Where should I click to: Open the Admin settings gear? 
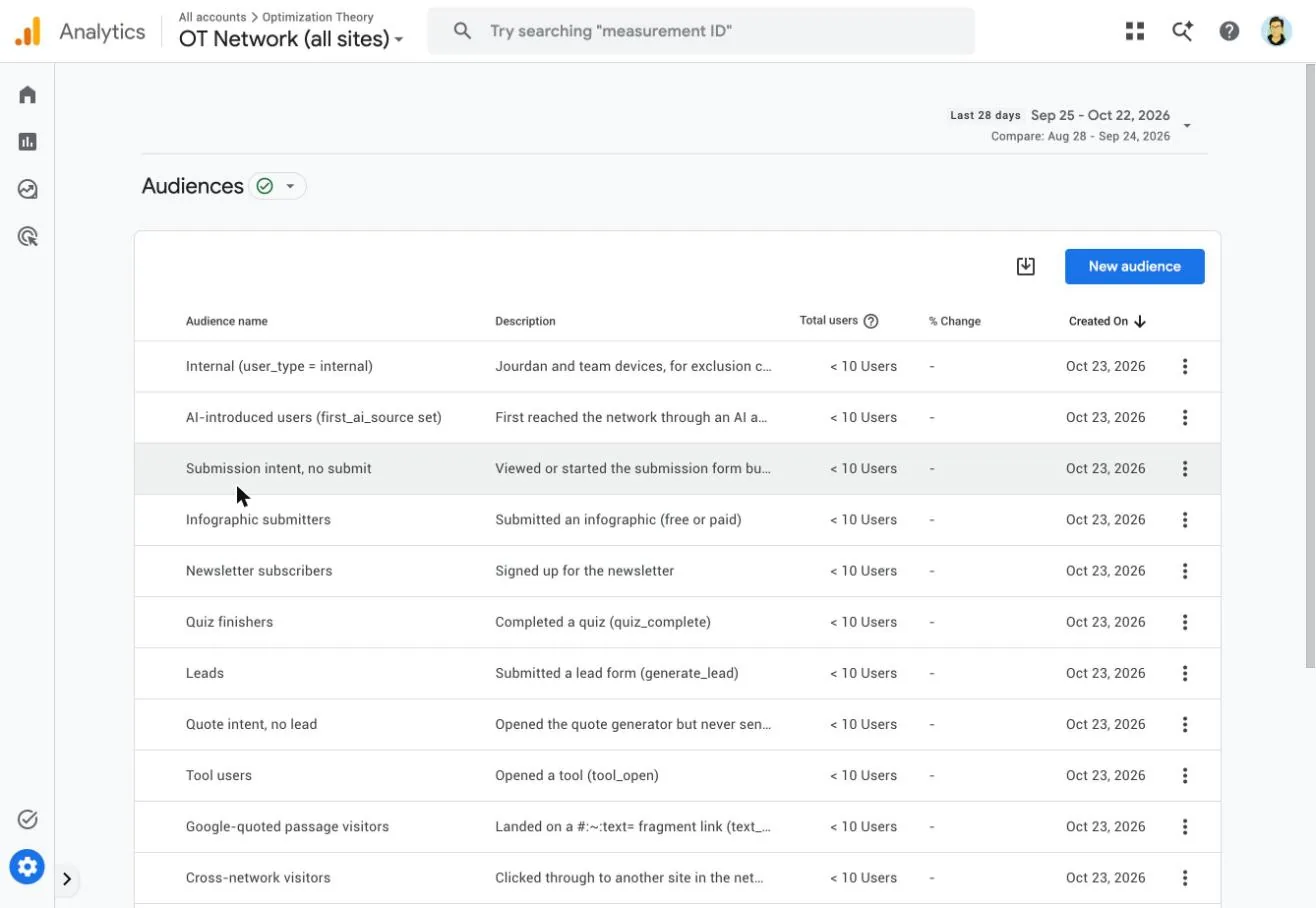(27, 866)
